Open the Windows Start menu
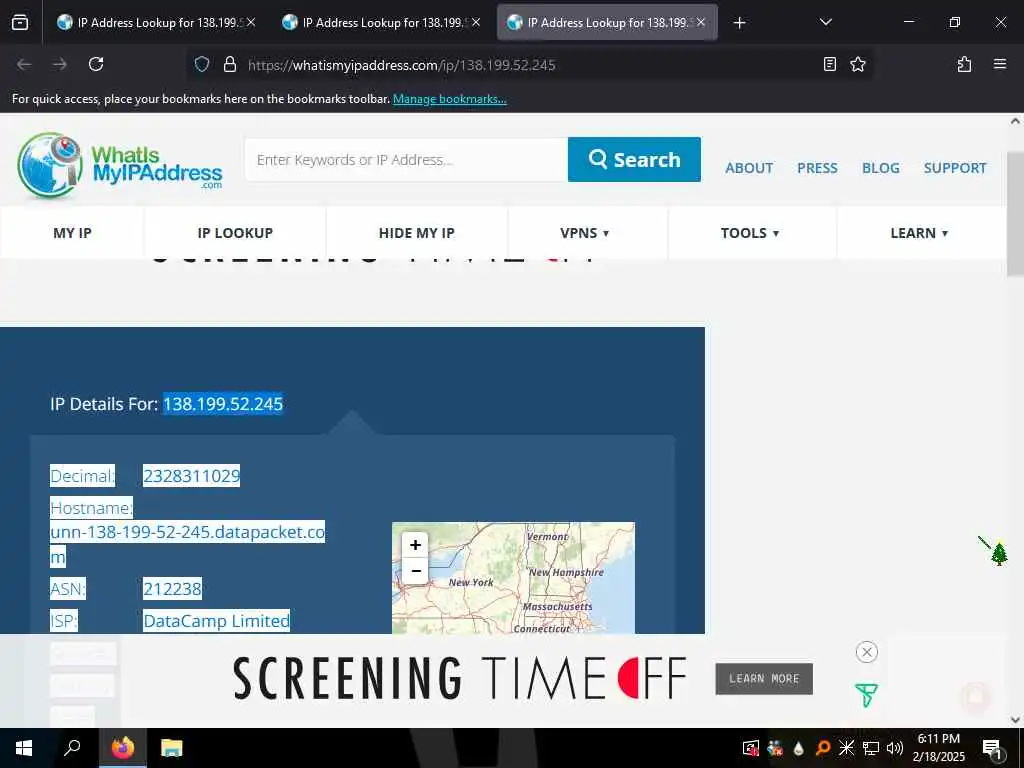Screen dimensions: 1024x768 coord(24,748)
